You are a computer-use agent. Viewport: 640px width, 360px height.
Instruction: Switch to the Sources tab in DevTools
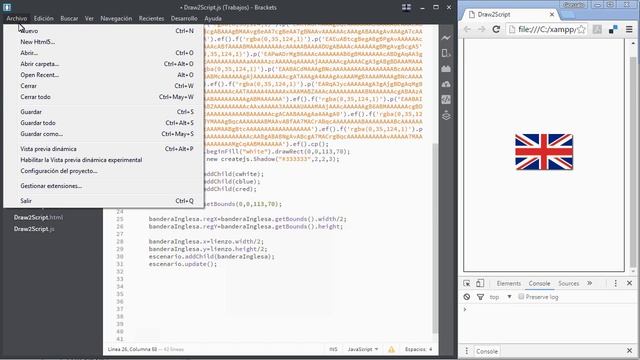coord(569,283)
